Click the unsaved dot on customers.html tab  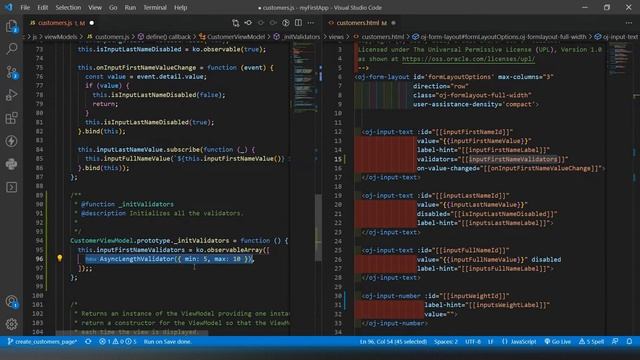[393, 23]
